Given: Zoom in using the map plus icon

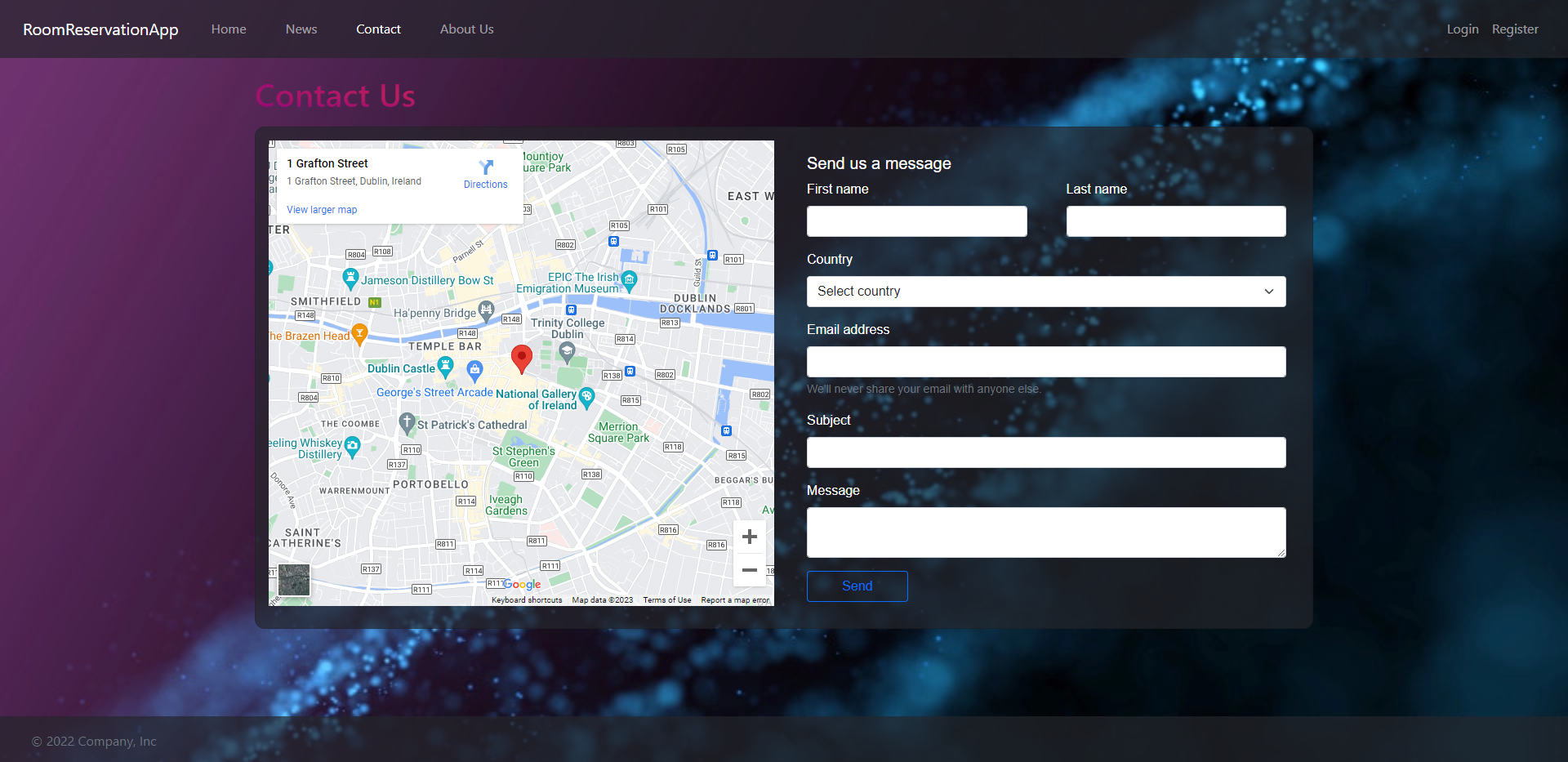Looking at the screenshot, I should tap(749, 536).
